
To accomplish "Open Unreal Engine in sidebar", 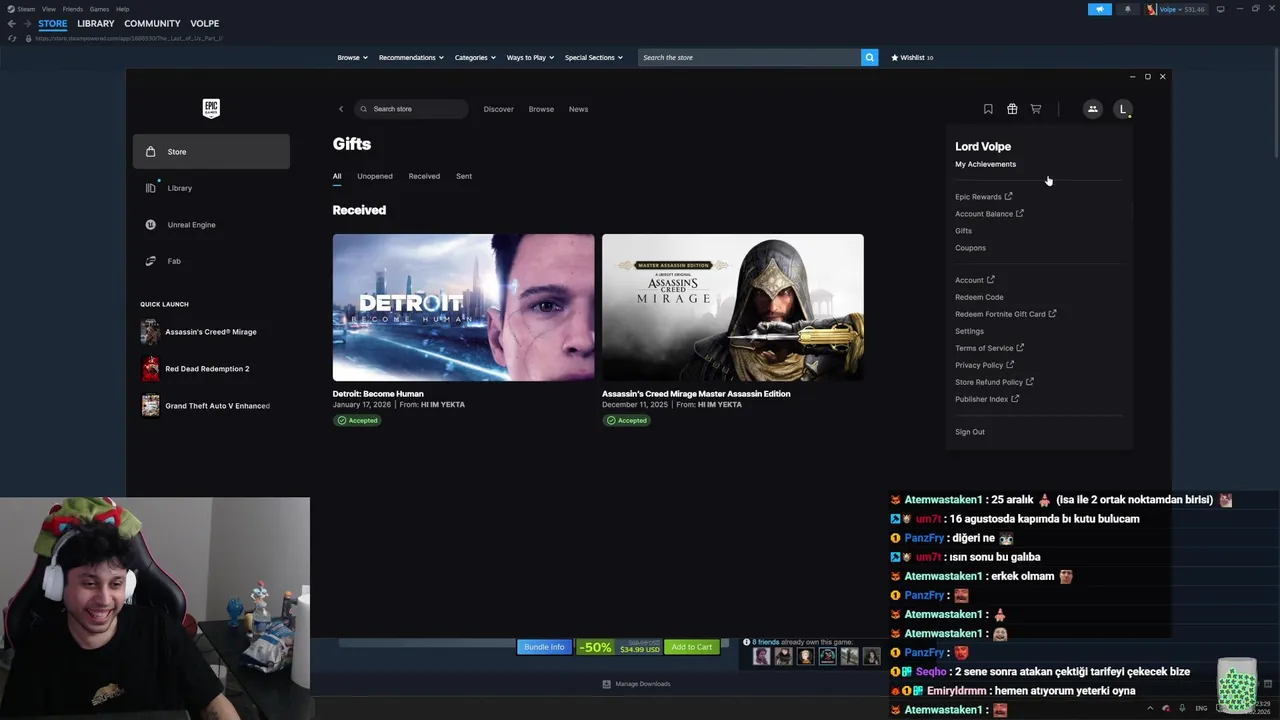I will [211, 224].
